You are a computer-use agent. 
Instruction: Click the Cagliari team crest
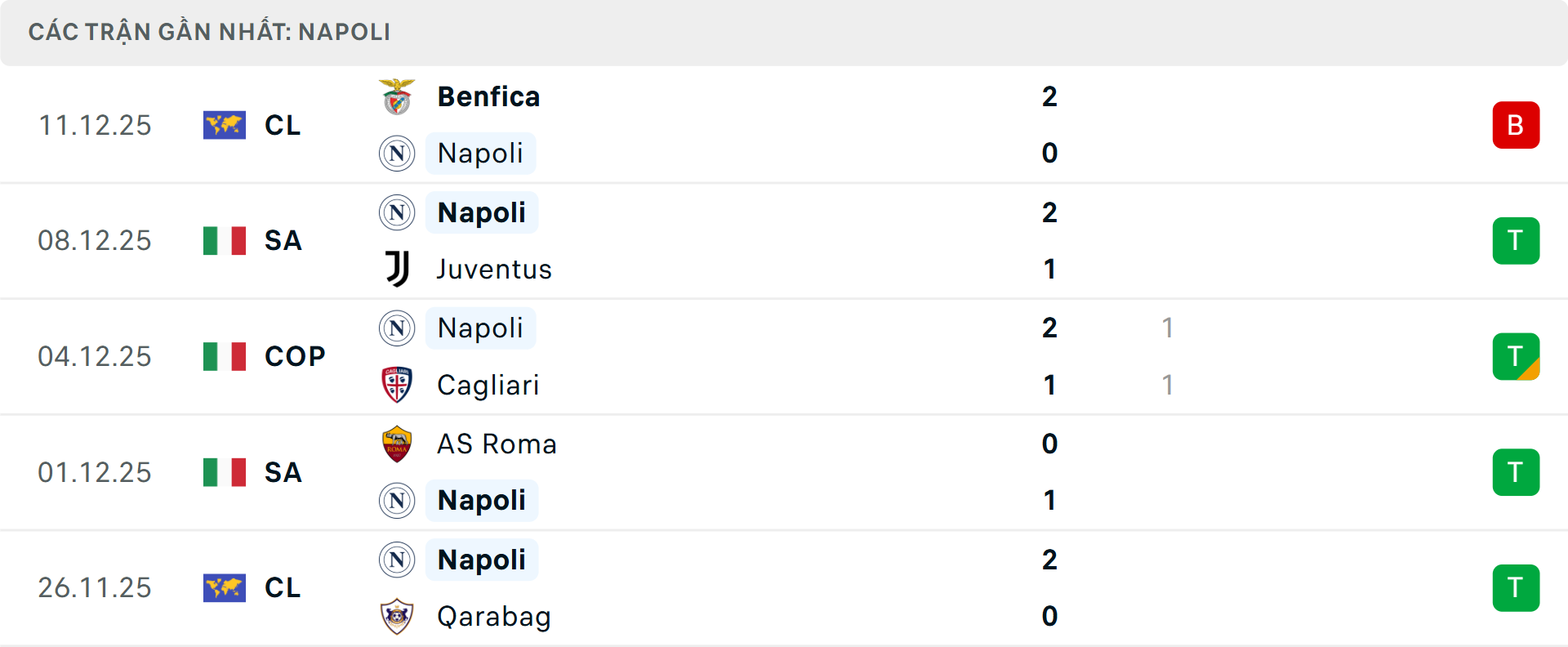pyautogui.click(x=397, y=385)
